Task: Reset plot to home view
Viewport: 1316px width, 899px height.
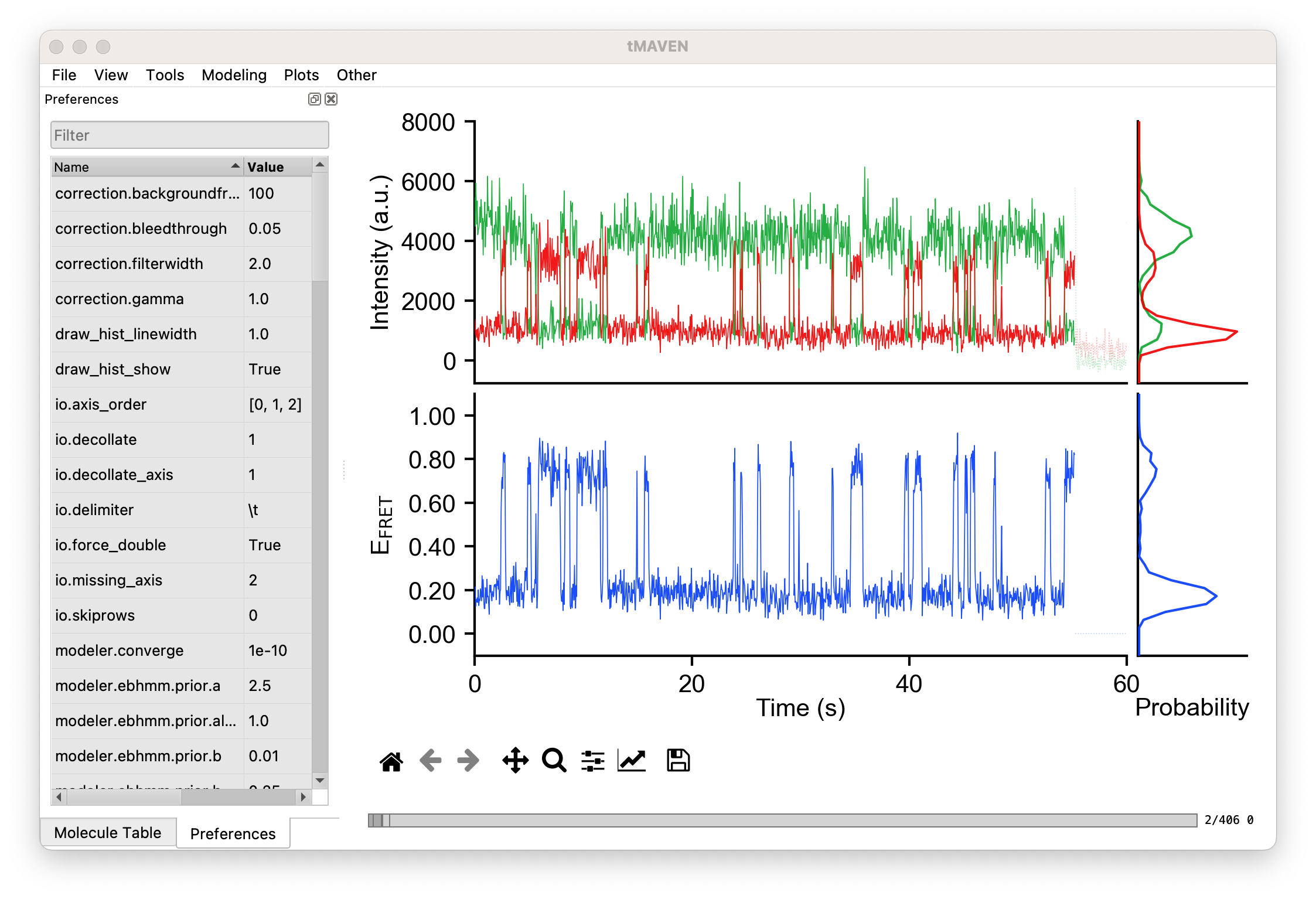Action: pos(391,761)
